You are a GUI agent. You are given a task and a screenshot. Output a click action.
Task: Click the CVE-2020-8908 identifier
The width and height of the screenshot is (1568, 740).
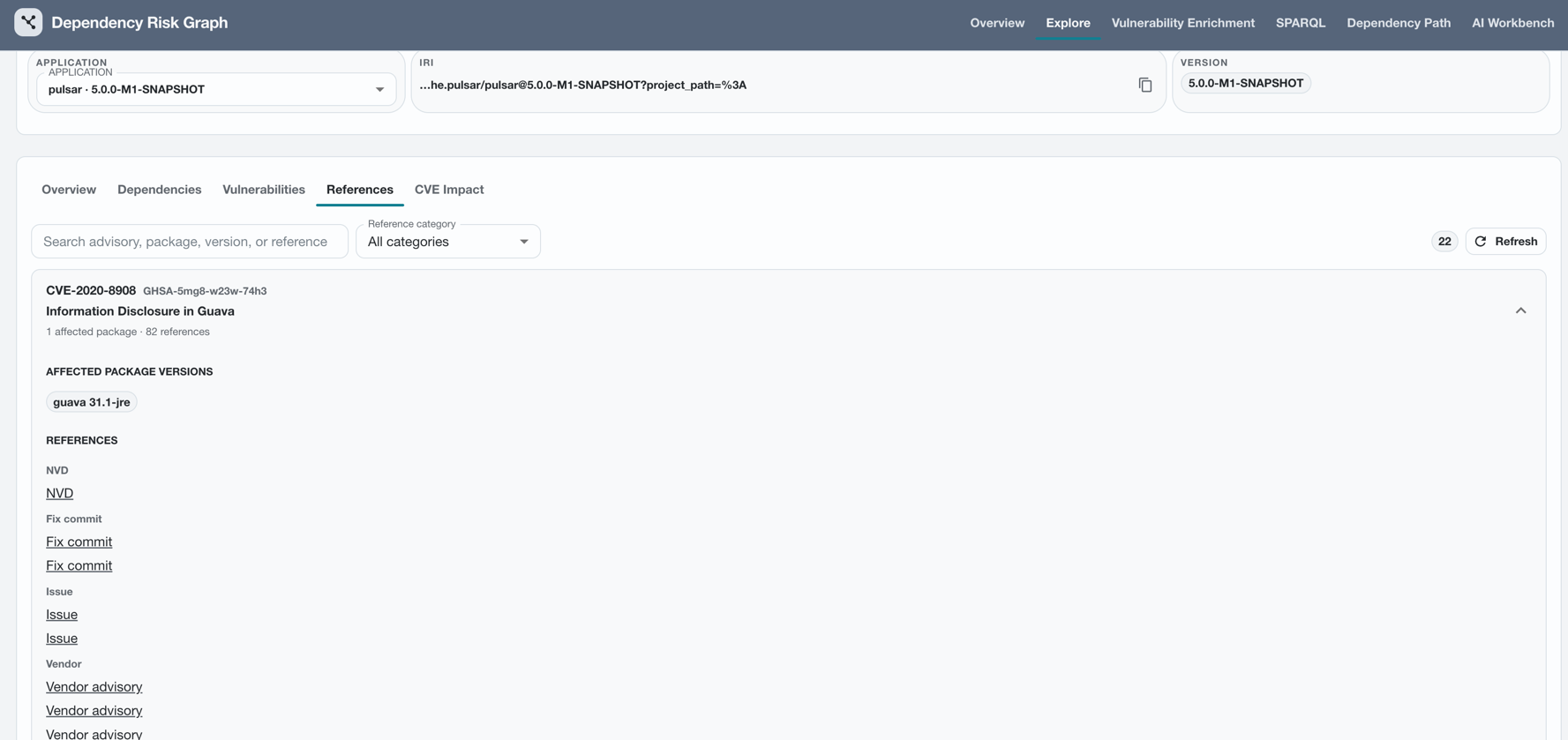(91, 290)
